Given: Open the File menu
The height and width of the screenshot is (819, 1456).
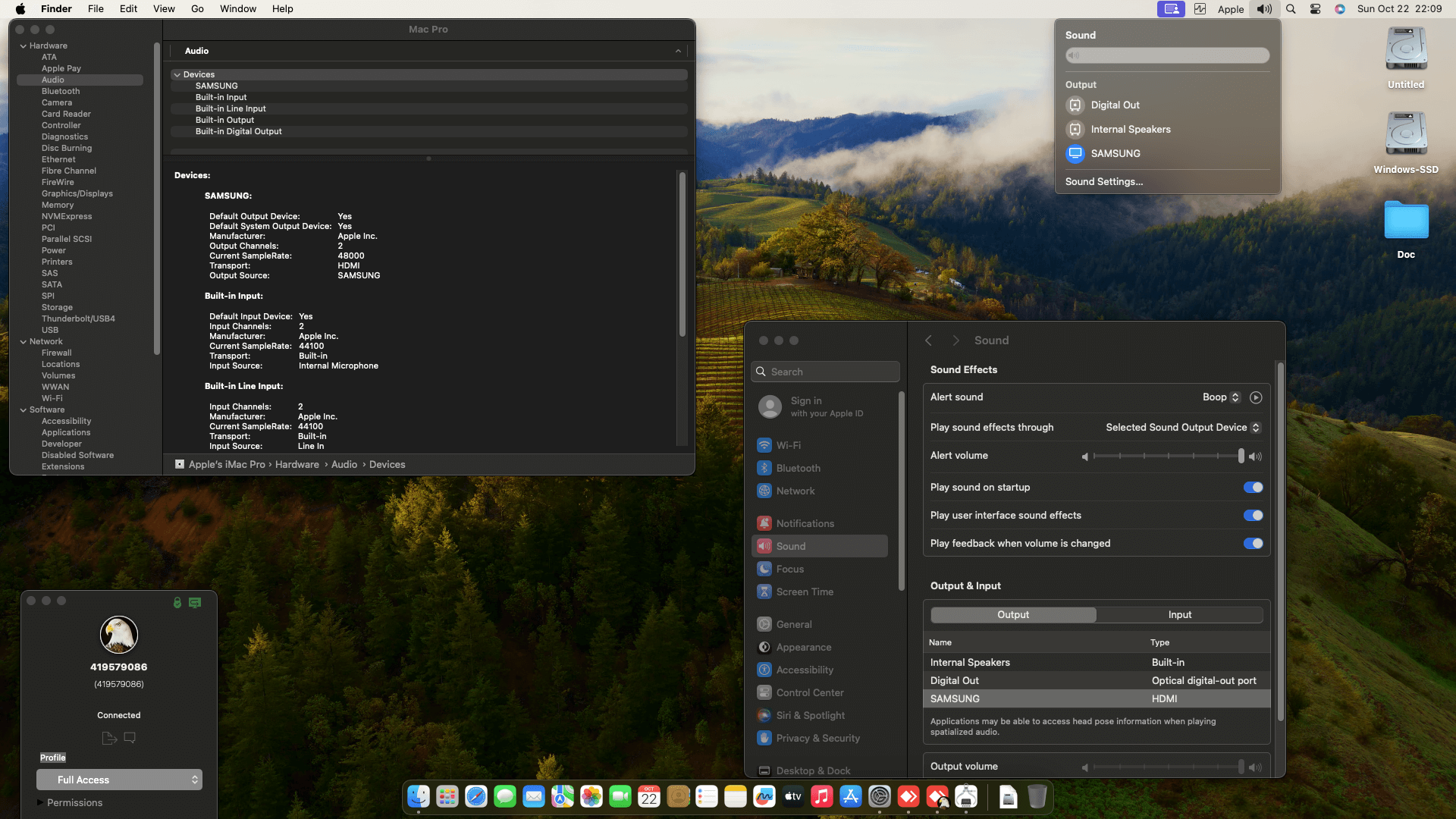Looking at the screenshot, I should coord(96,9).
